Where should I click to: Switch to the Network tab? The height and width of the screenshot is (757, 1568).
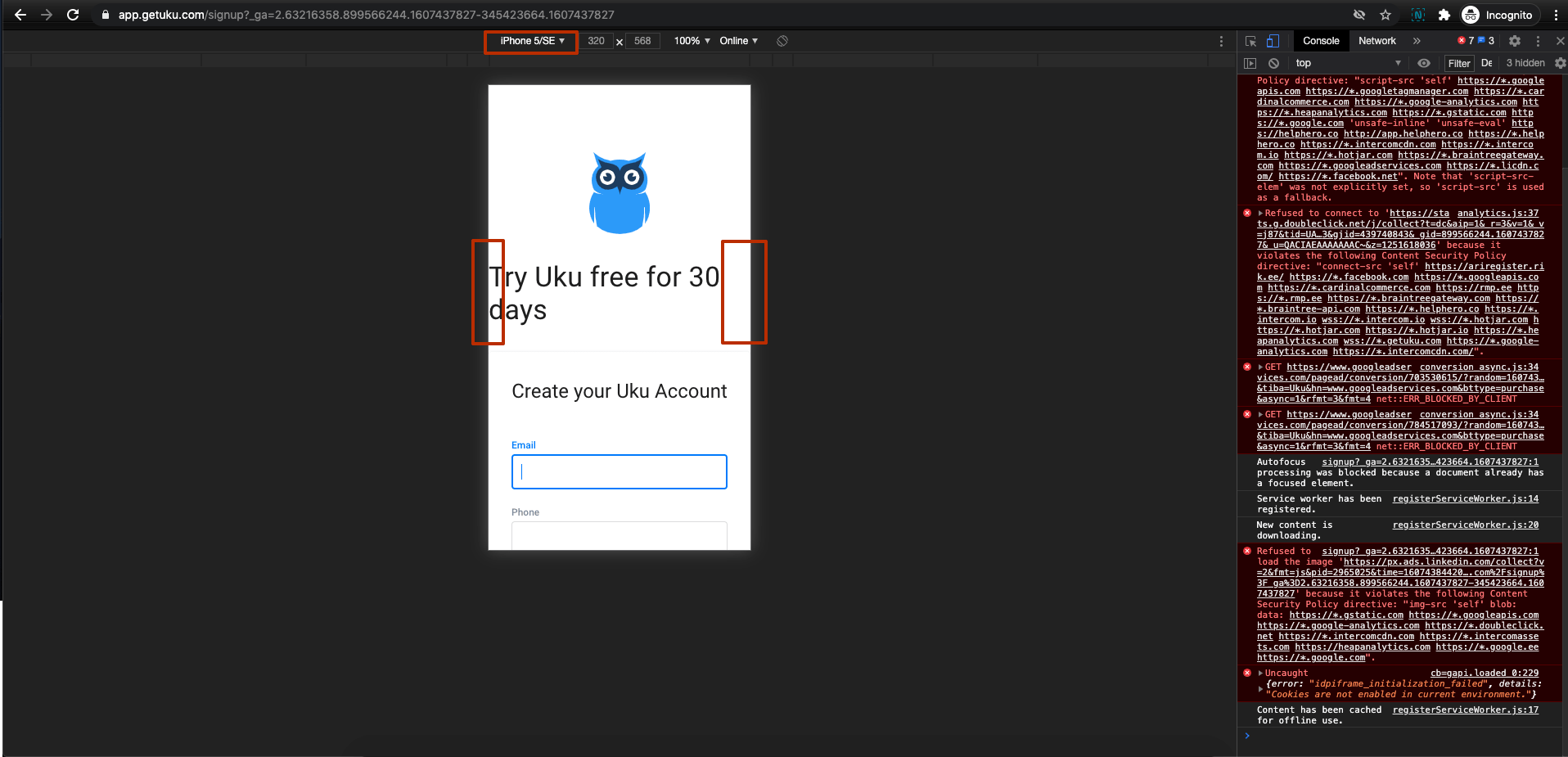(x=1377, y=41)
